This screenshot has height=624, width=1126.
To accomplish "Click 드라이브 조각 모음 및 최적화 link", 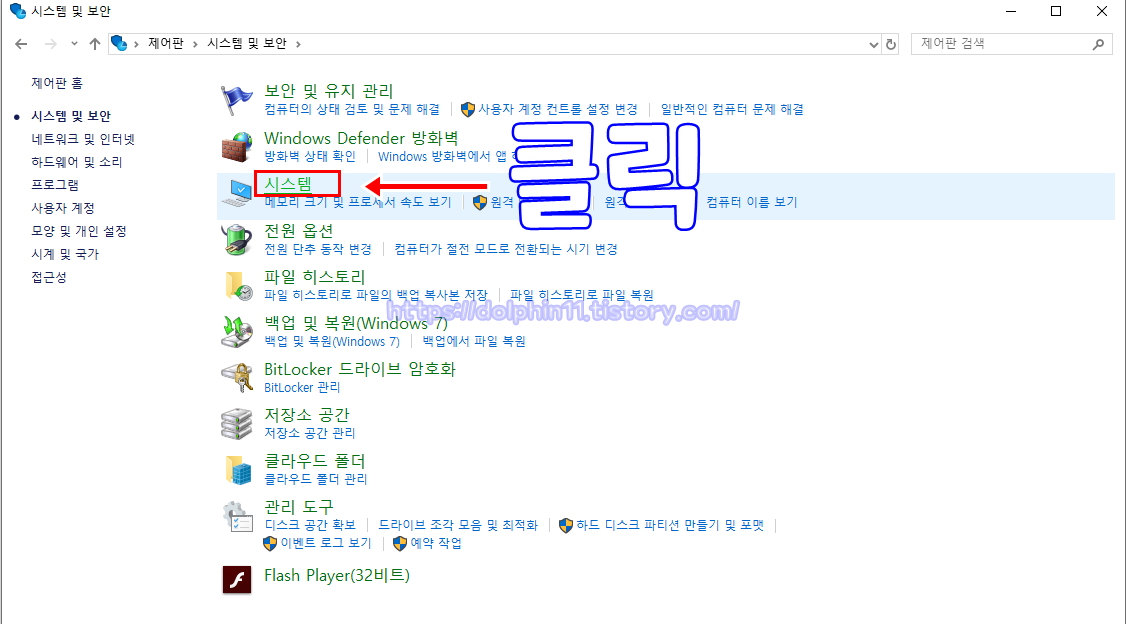I will coord(458,525).
